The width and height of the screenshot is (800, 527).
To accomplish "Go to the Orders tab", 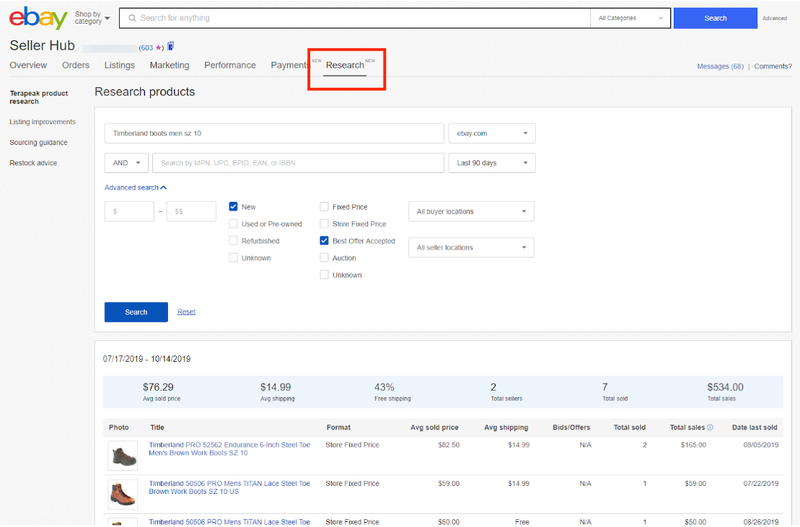I will tap(76, 65).
